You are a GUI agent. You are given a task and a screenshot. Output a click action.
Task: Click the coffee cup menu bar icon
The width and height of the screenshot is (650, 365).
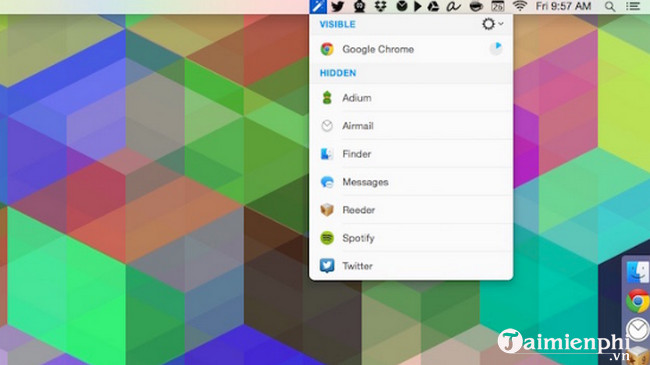coord(476,6)
